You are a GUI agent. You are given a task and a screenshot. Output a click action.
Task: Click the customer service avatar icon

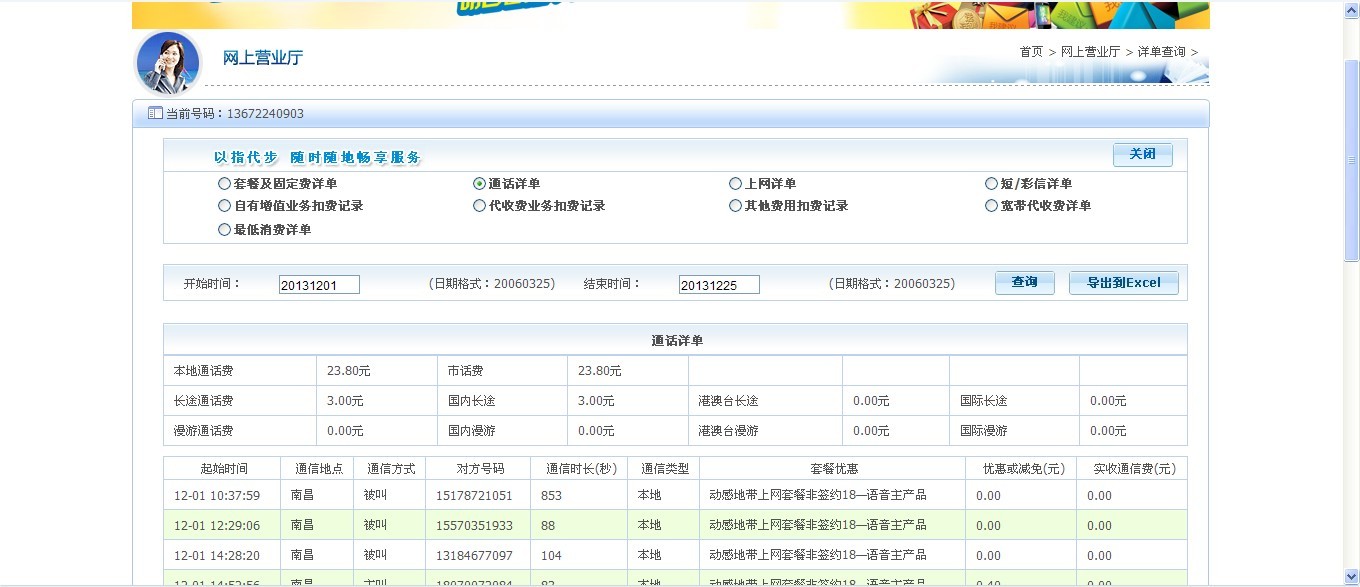(168, 62)
